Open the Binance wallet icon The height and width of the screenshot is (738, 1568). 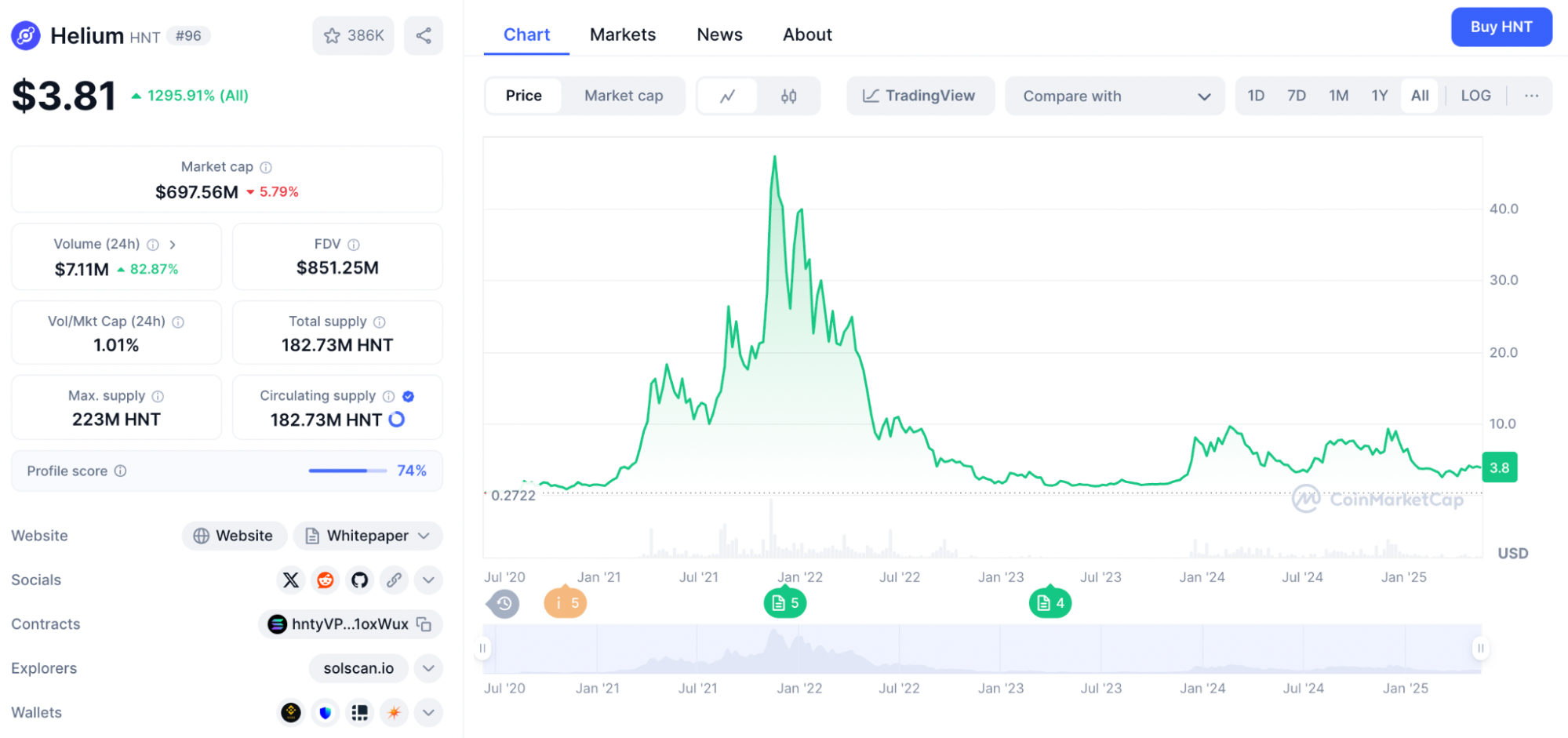click(x=291, y=712)
